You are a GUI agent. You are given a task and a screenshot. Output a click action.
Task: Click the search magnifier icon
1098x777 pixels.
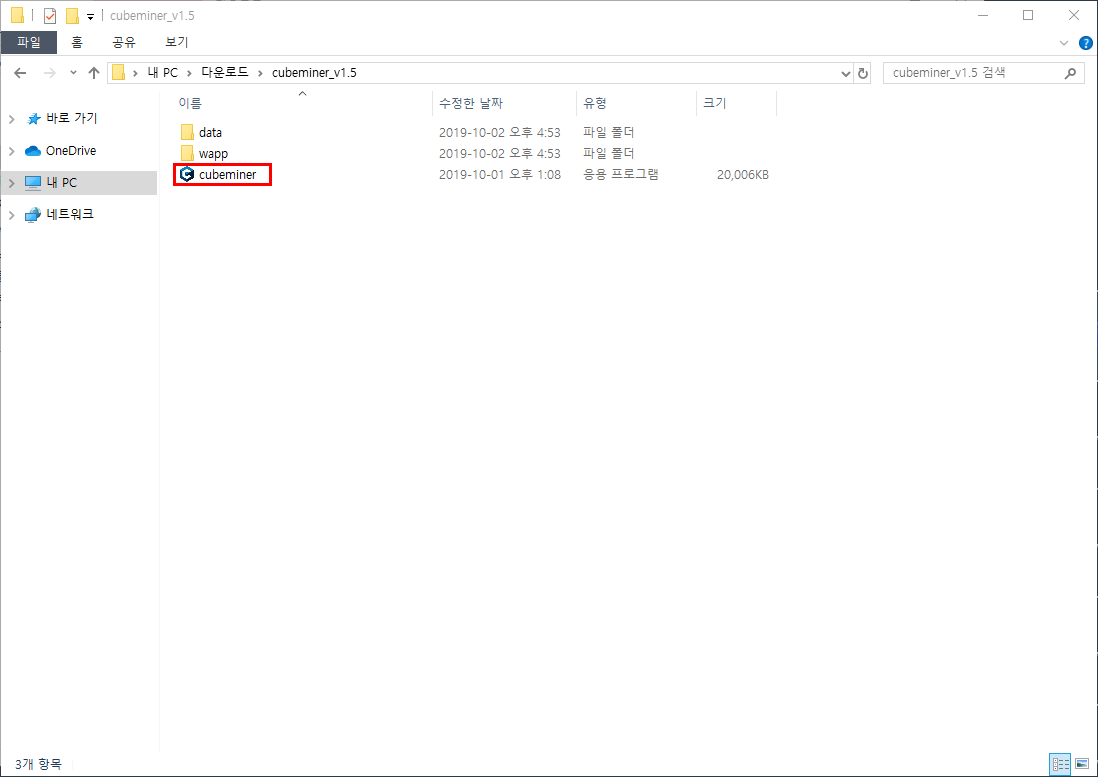[1070, 73]
